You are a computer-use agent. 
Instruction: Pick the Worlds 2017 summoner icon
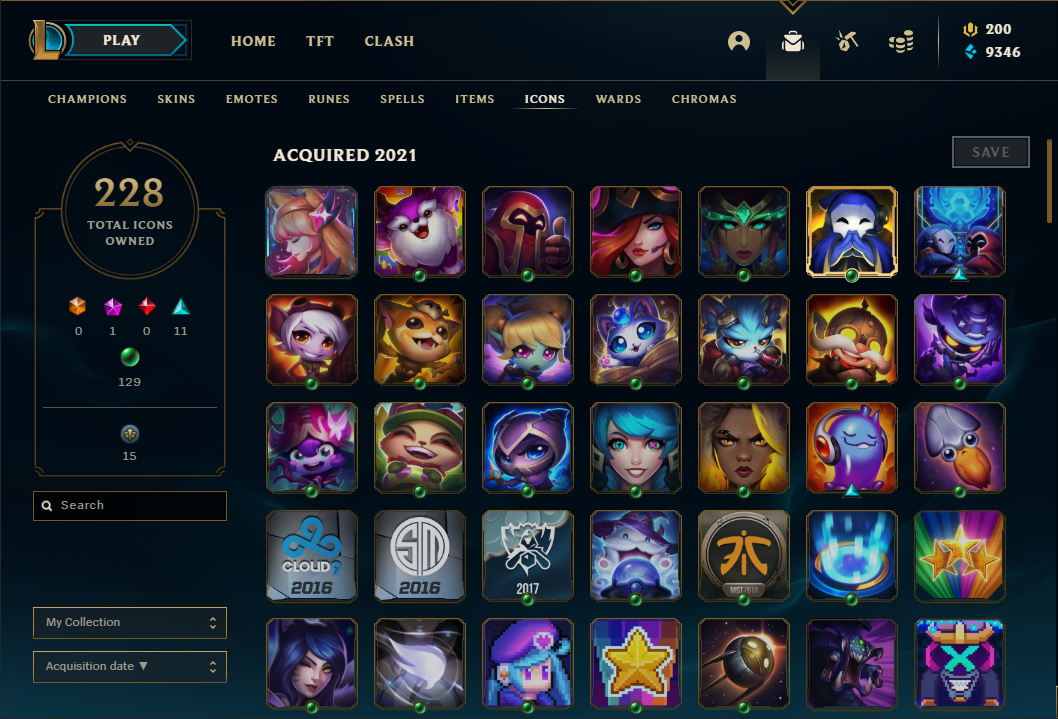(528, 556)
